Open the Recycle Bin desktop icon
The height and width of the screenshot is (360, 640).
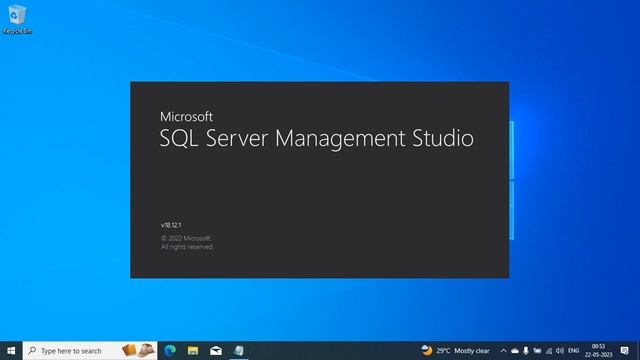[17, 19]
